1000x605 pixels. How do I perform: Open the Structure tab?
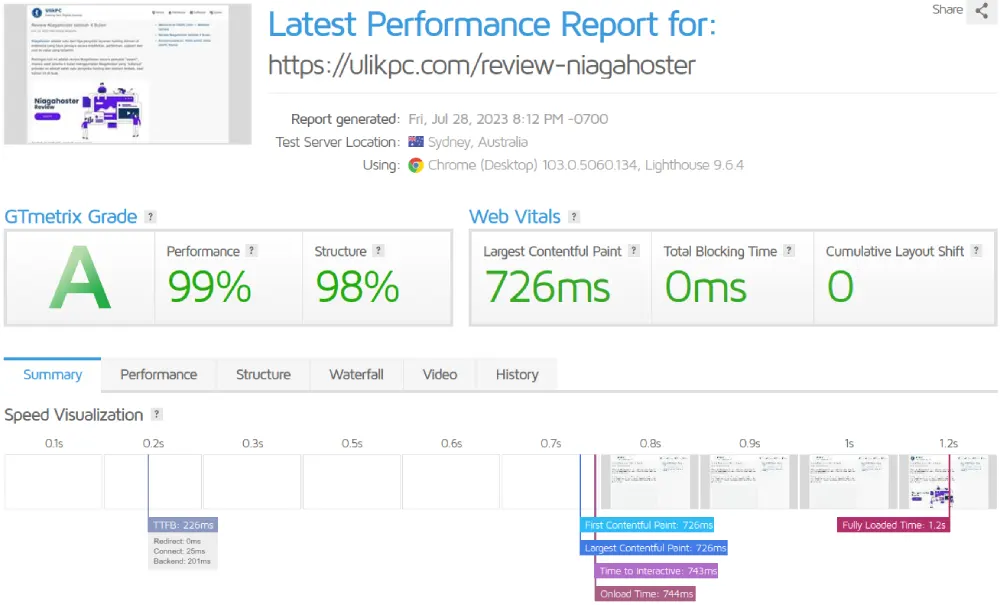[x=263, y=374]
